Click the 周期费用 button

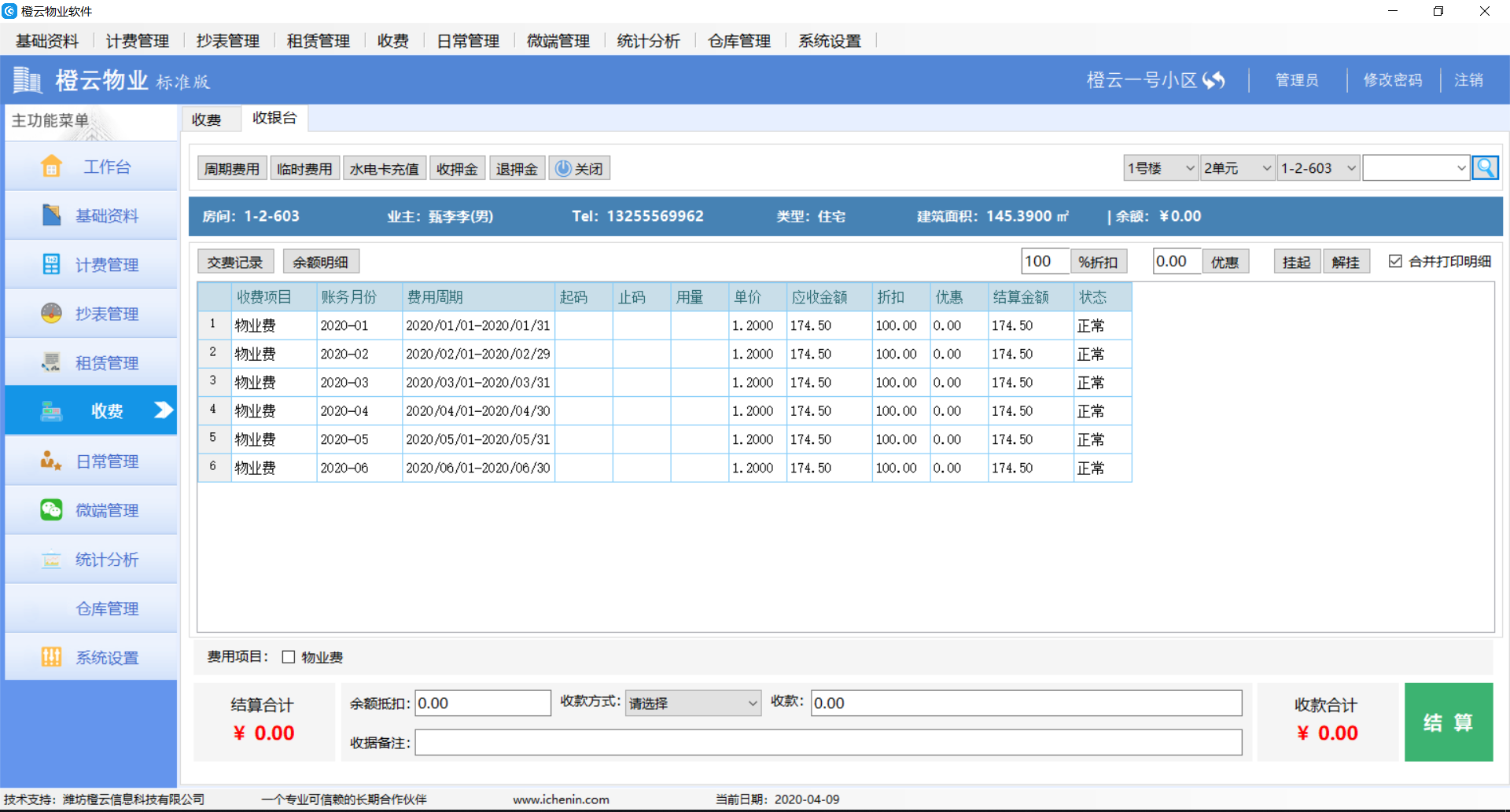point(232,168)
